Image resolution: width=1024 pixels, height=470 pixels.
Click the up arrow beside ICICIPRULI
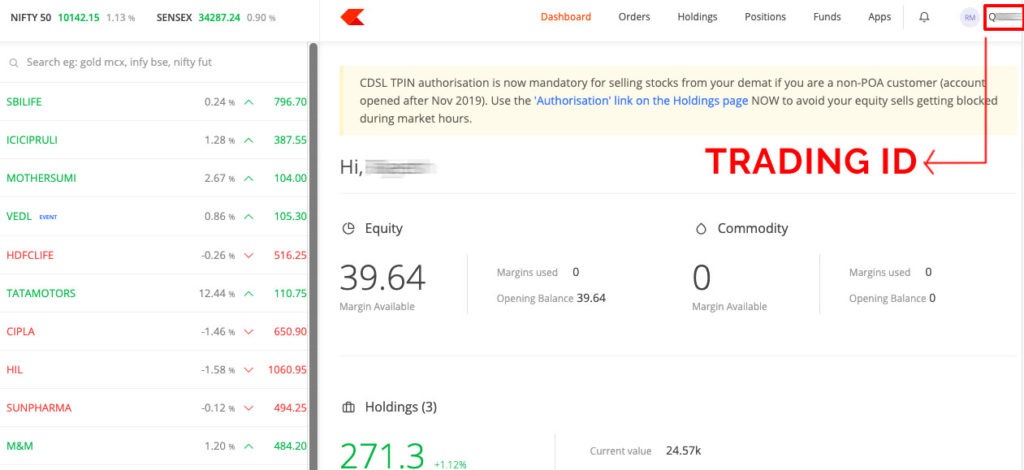point(248,140)
